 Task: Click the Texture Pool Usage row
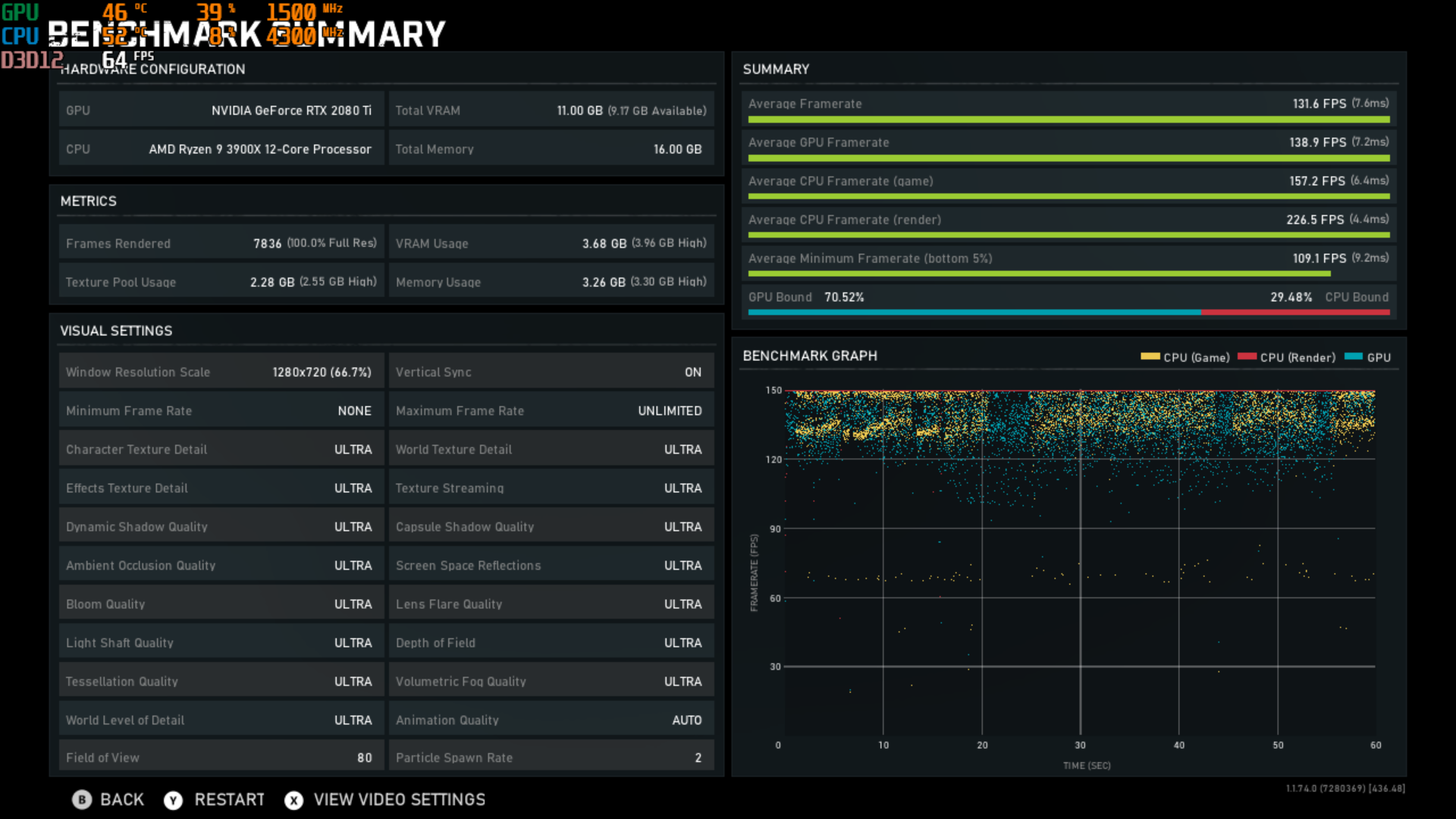click(x=221, y=281)
